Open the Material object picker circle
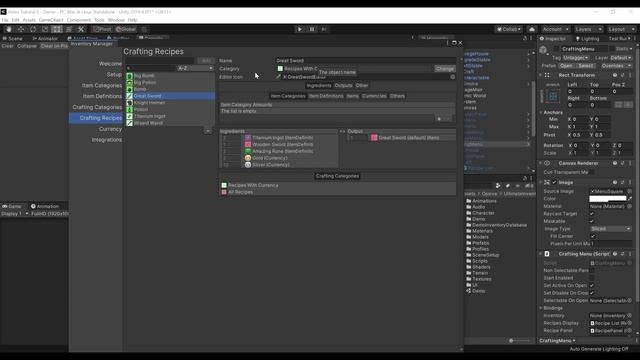Screen dimensions: 640x360 (x=629, y=206)
